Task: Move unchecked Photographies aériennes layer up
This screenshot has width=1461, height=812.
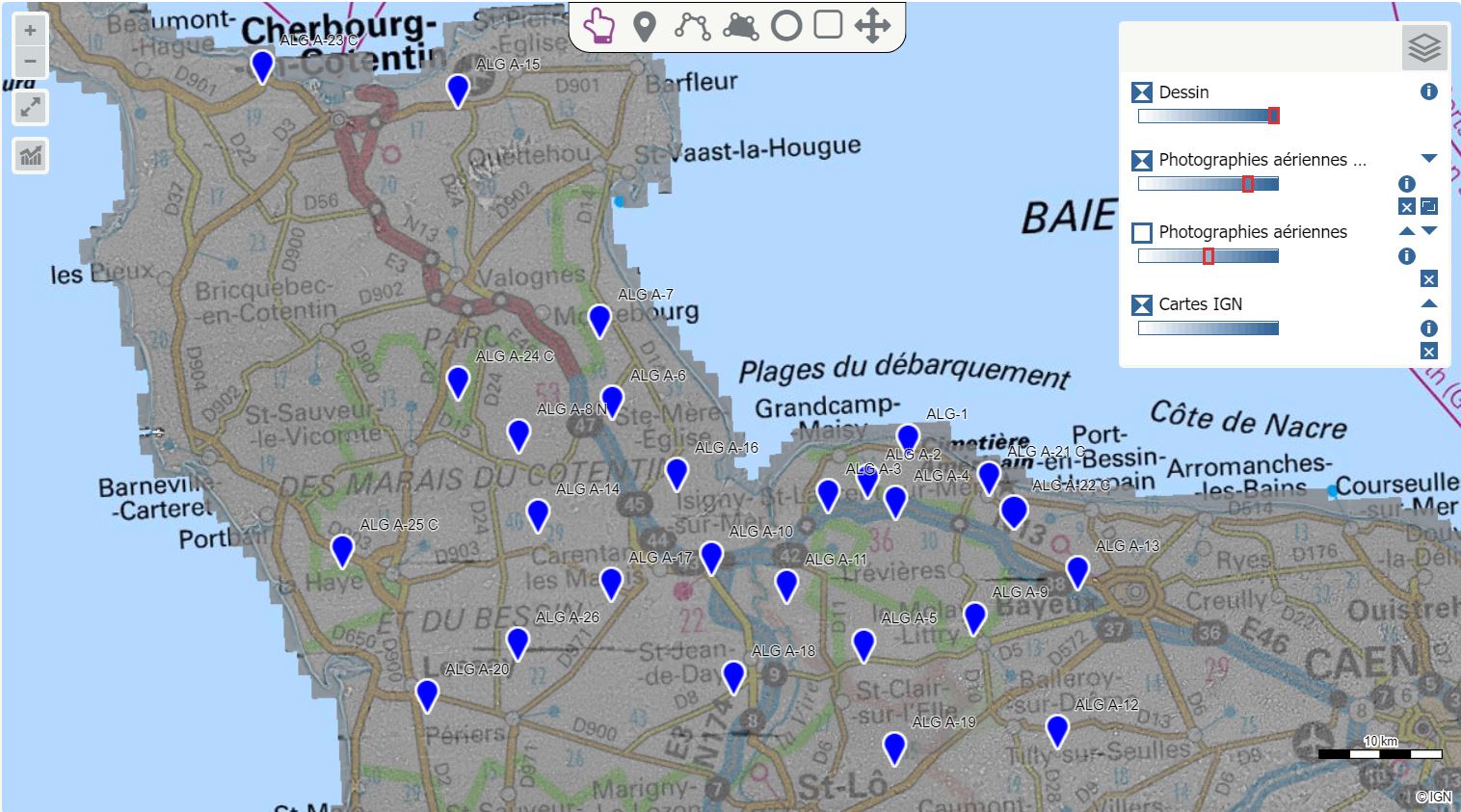Action: 1406,231
